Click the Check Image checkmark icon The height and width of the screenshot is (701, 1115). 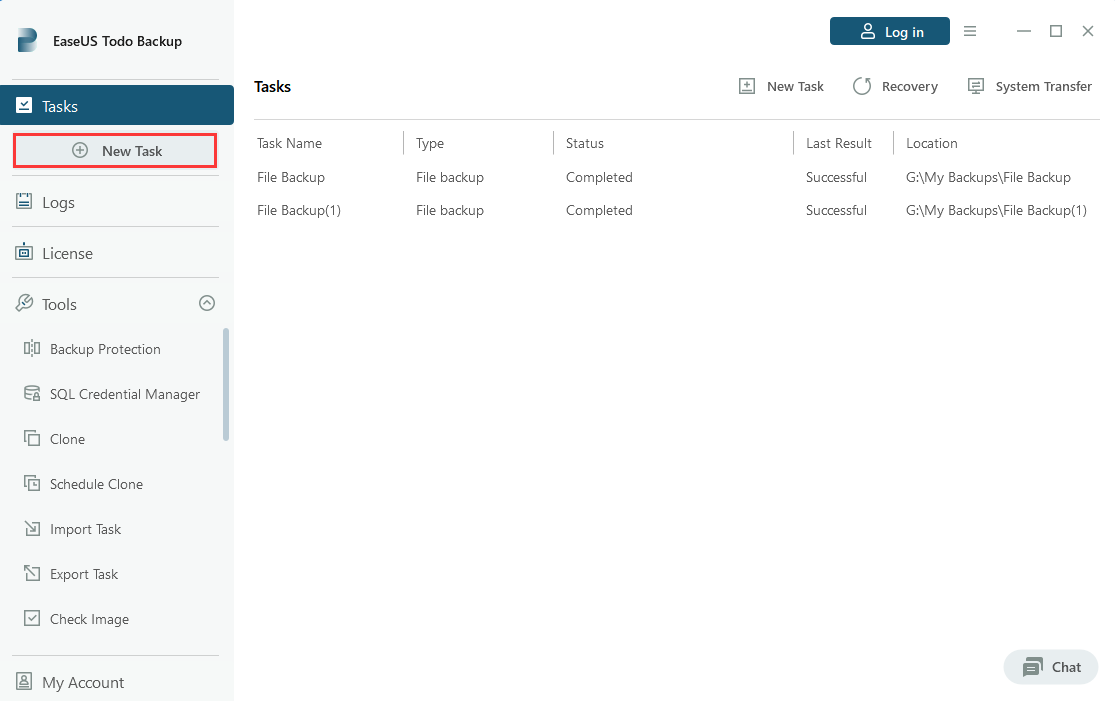click(32, 618)
